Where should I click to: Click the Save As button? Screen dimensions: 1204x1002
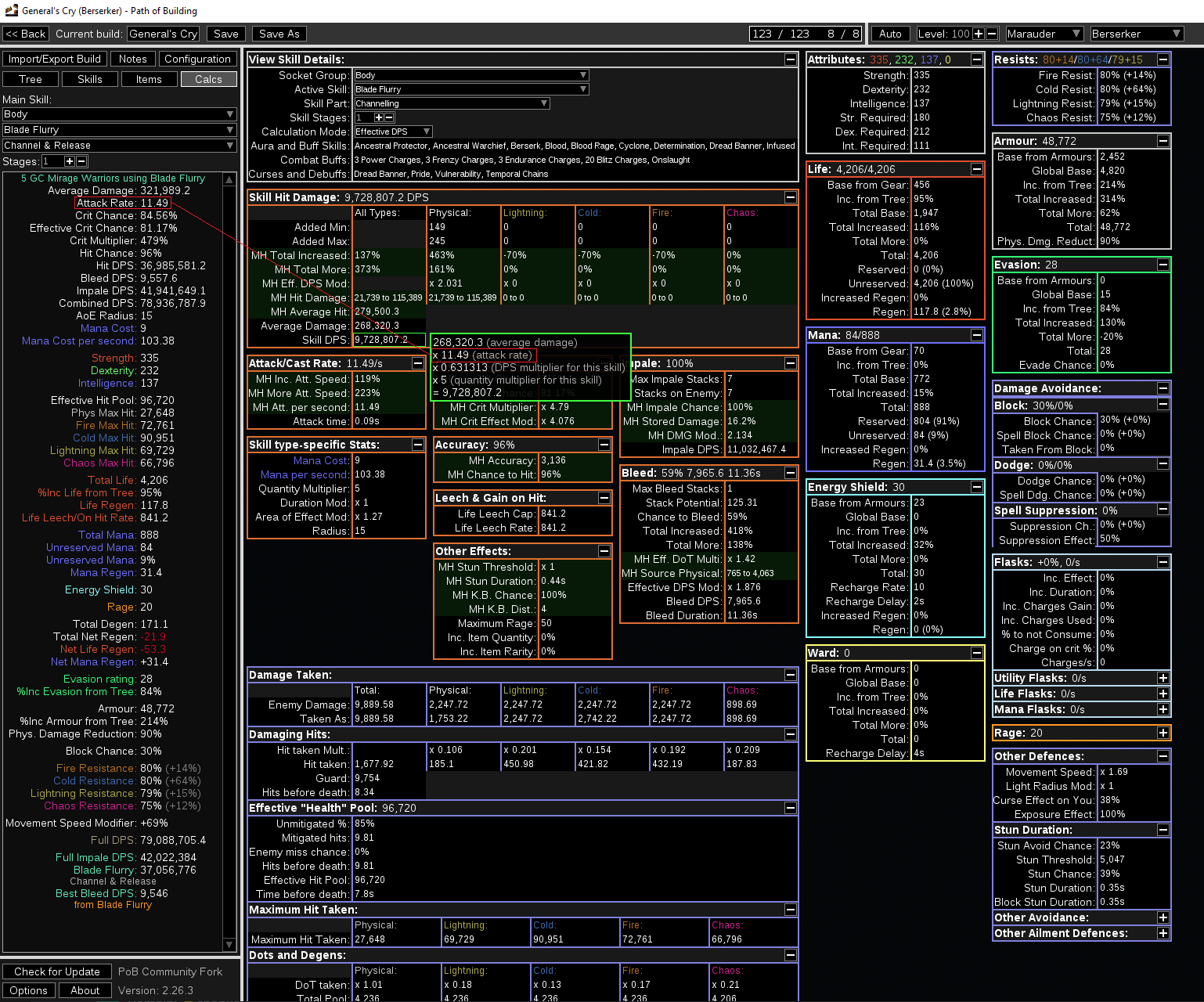[279, 34]
